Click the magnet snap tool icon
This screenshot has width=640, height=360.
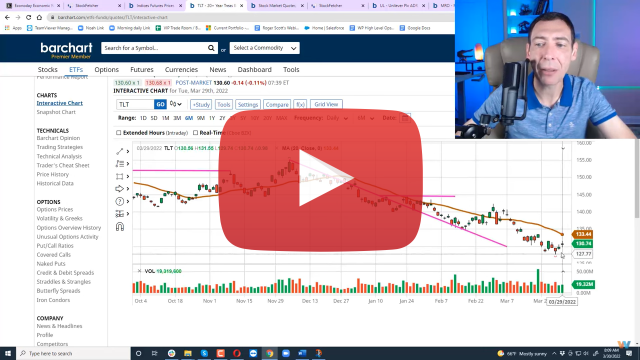coord(120,227)
